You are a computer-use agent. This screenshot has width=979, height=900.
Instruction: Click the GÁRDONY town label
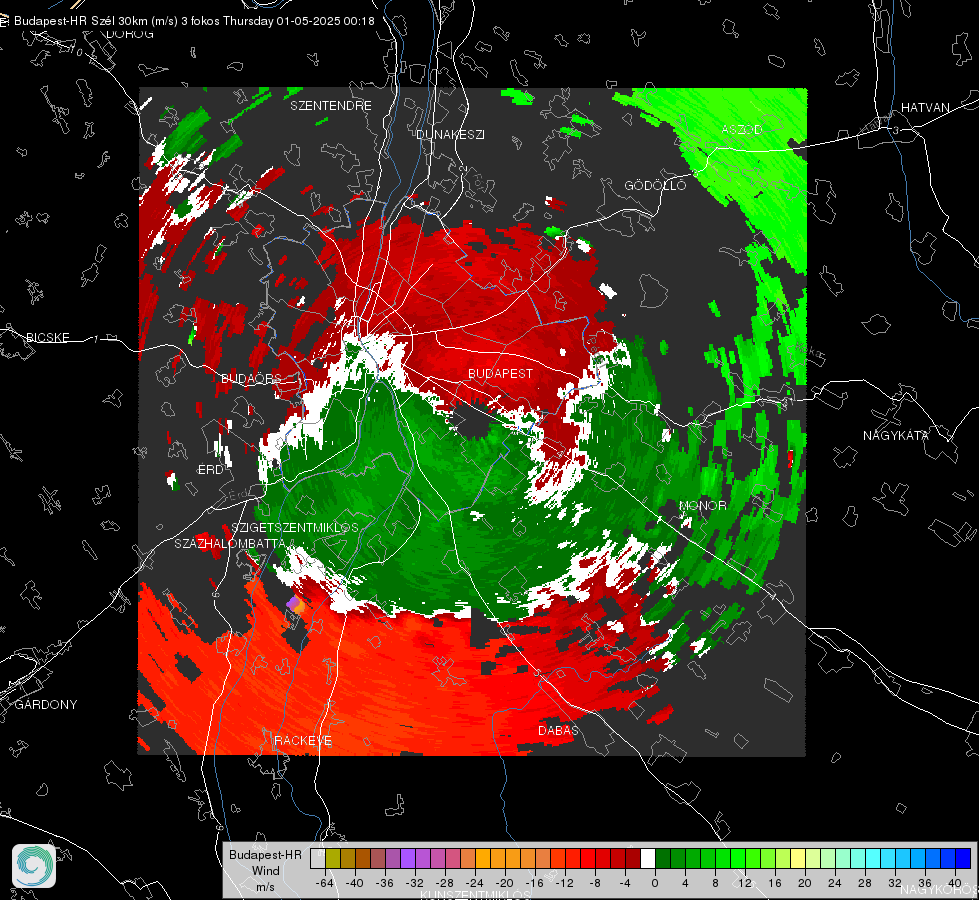(46, 705)
